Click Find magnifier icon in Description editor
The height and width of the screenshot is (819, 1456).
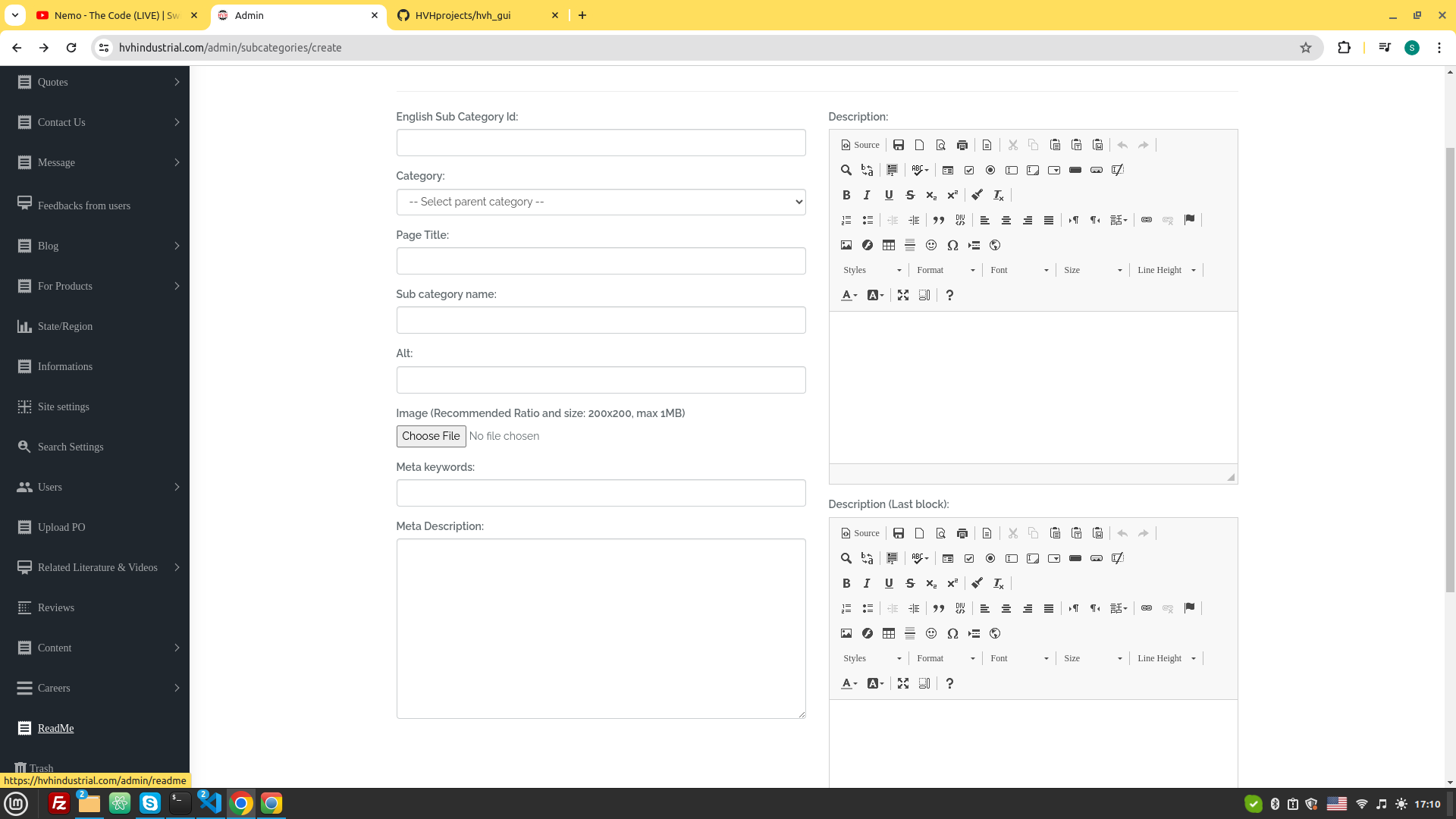(x=846, y=170)
